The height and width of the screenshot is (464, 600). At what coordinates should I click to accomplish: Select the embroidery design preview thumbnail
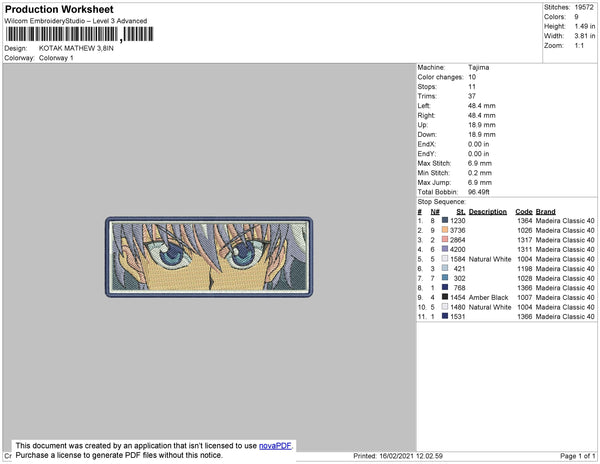click(x=209, y=257)
